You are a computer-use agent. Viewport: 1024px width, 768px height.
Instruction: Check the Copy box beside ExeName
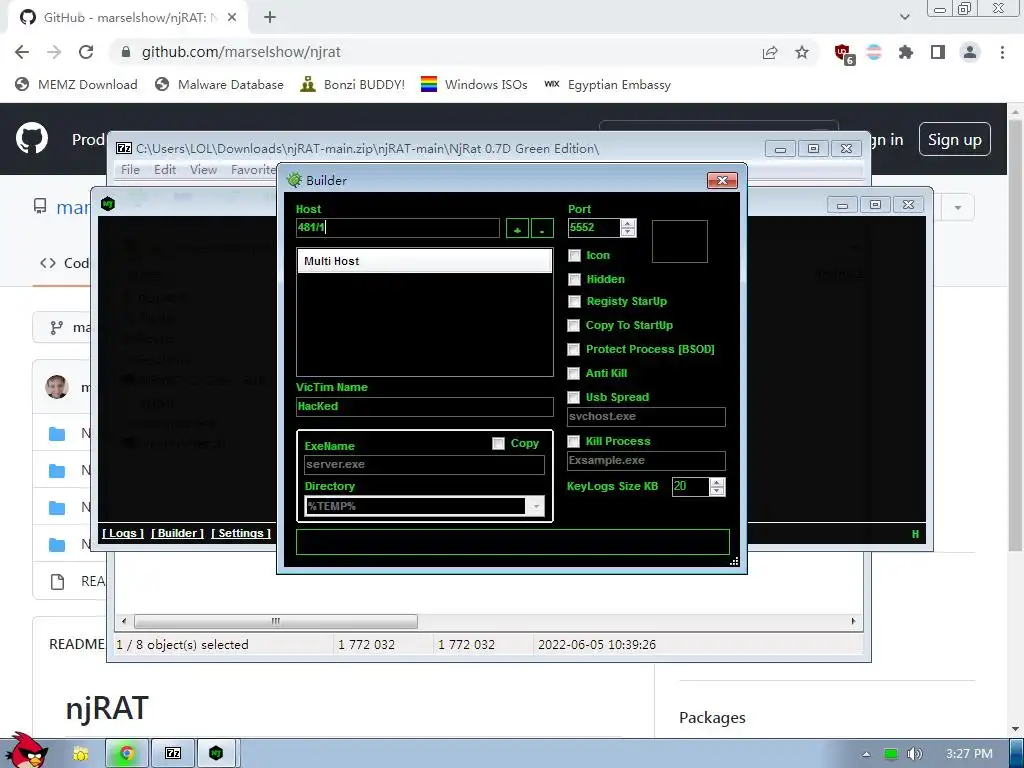click(498, 443)
